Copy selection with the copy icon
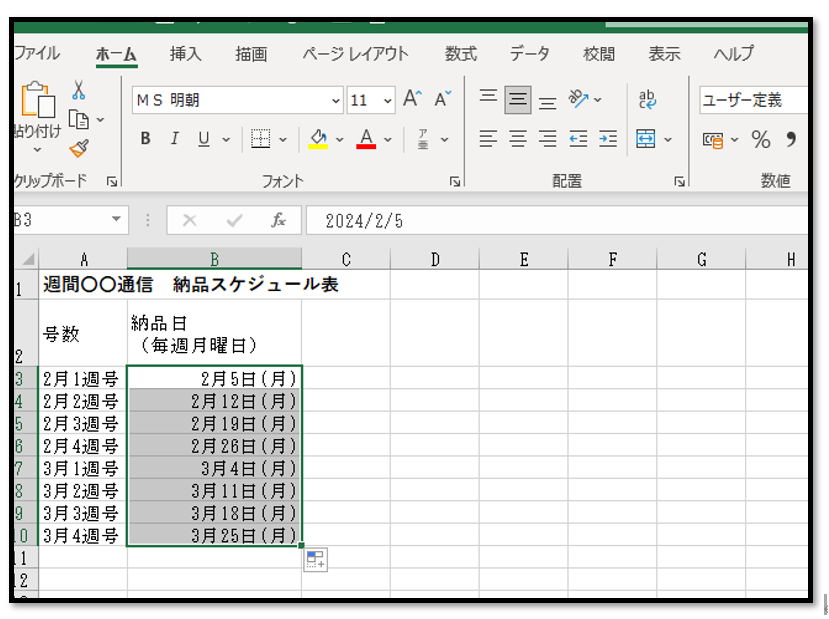Screen dimensions: 829x619 [x=79, y=120]
